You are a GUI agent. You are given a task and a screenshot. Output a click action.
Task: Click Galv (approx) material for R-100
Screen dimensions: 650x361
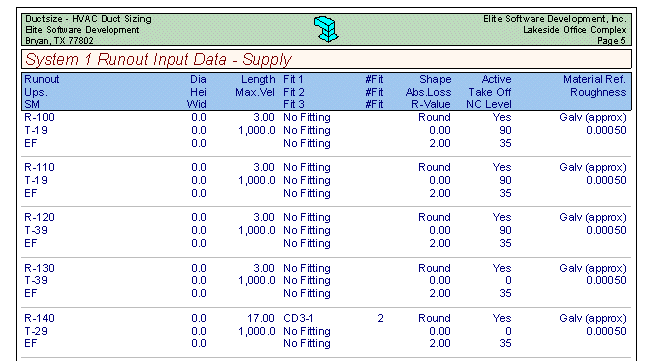pos(592,117)
